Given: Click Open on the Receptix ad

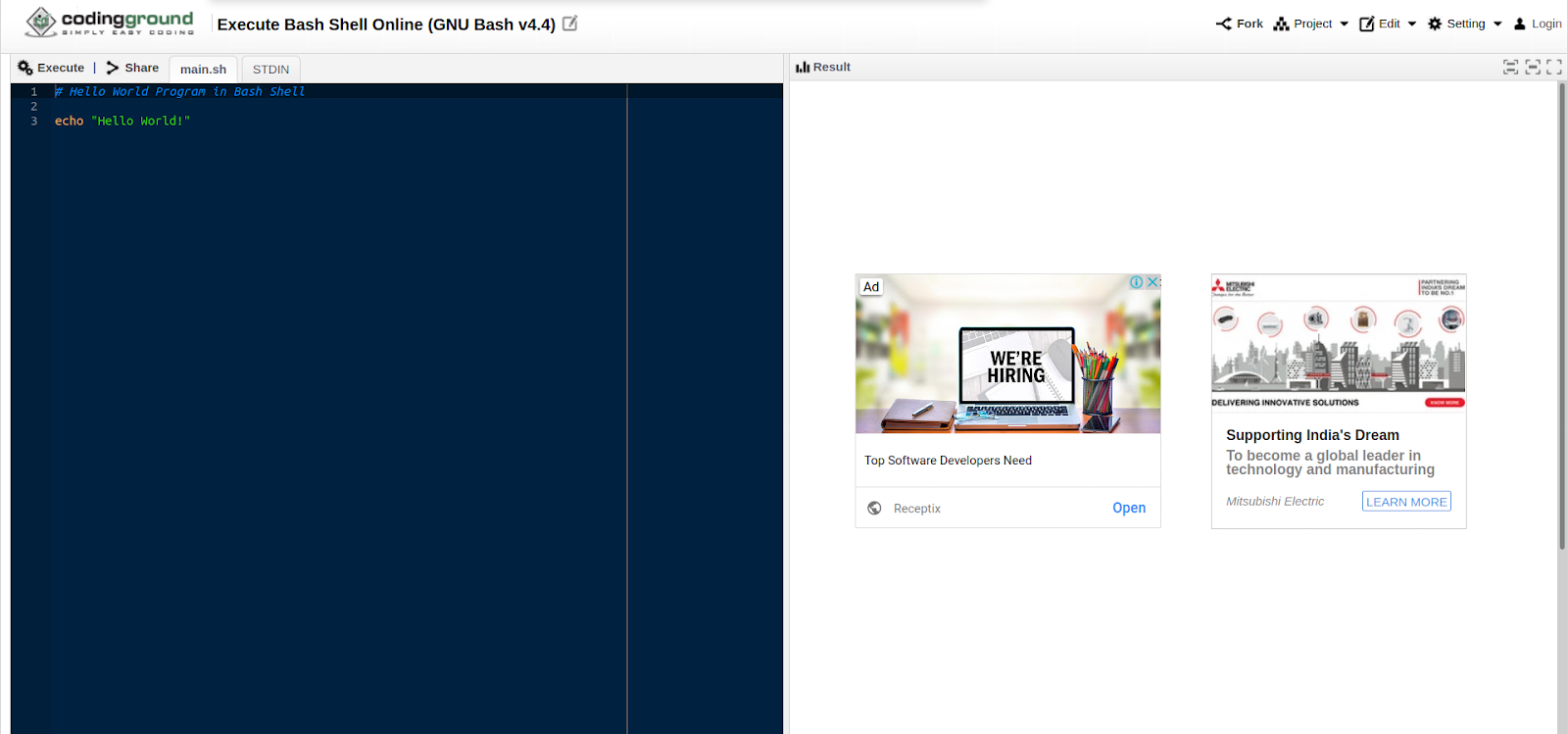Looking at the screenshot, I should coord(1128,508).
